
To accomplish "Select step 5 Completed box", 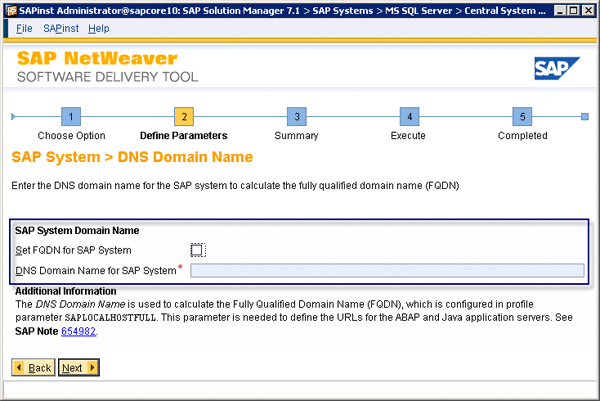I will point(522,117).
